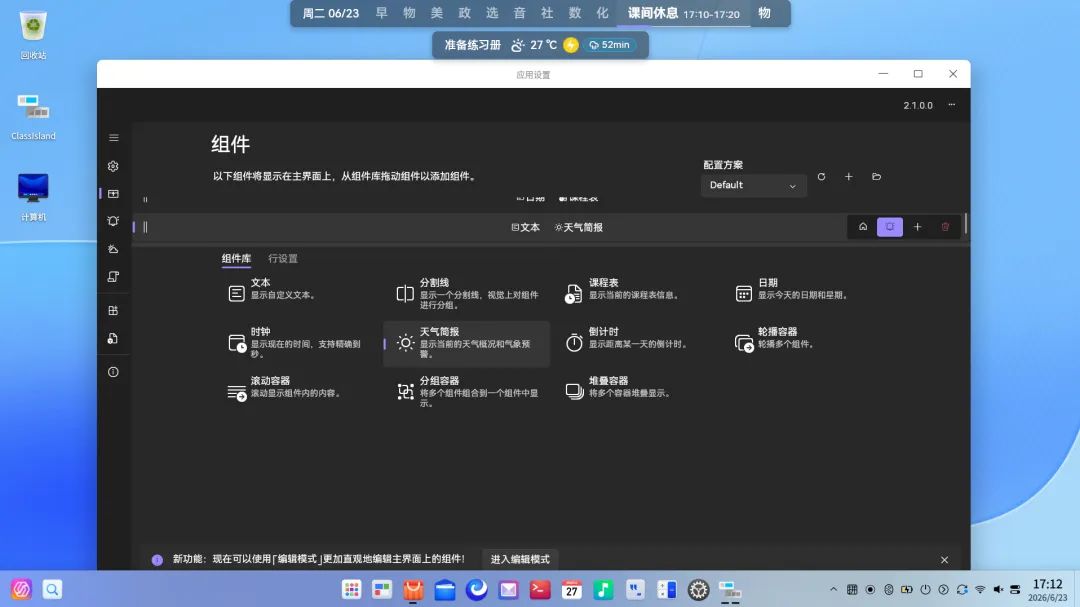Select the 分组容器 component in library
Viewport: 1080px width, 607px height.
coord(466,392)
